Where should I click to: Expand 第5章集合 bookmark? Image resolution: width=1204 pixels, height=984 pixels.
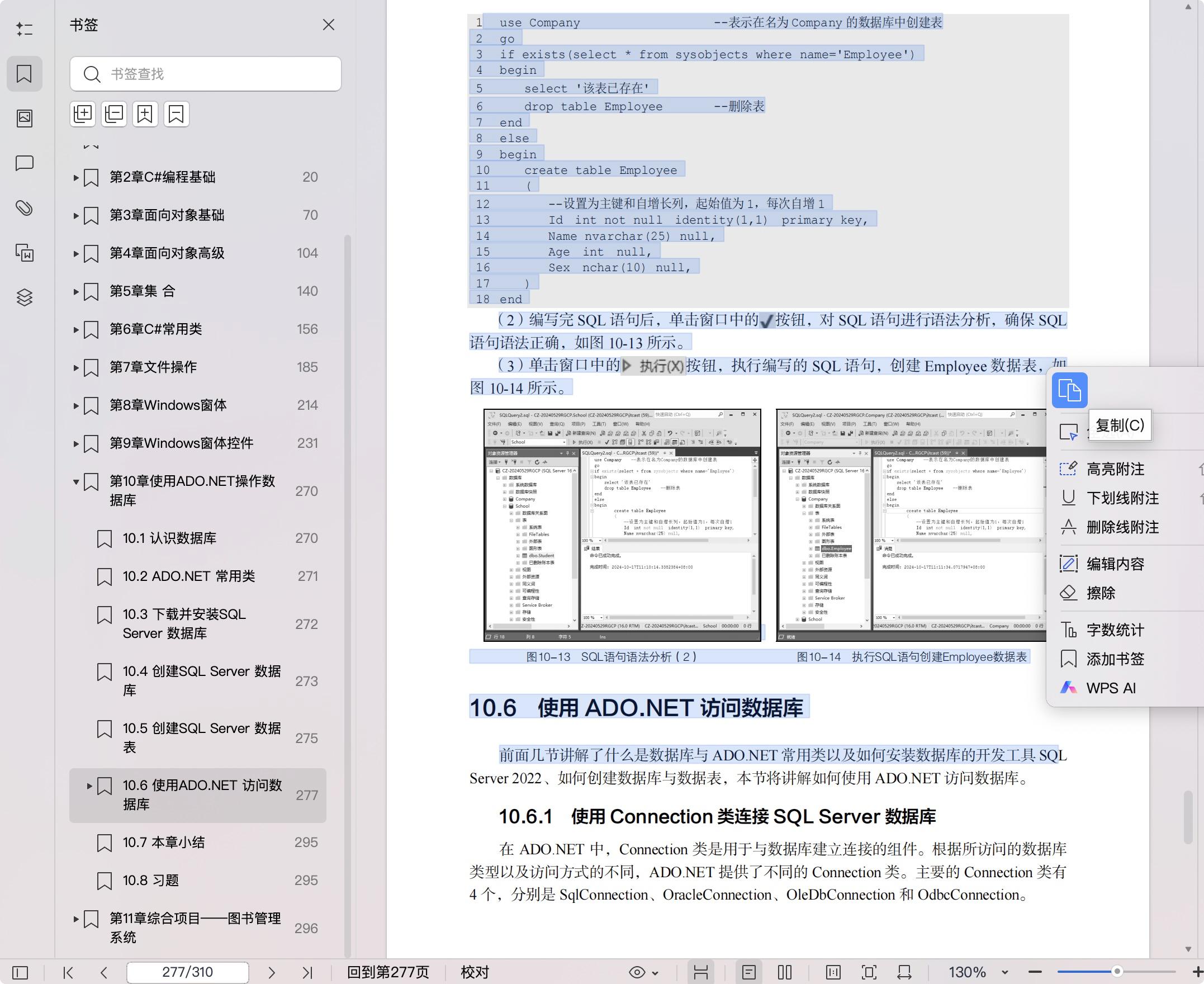click(75, 291)
